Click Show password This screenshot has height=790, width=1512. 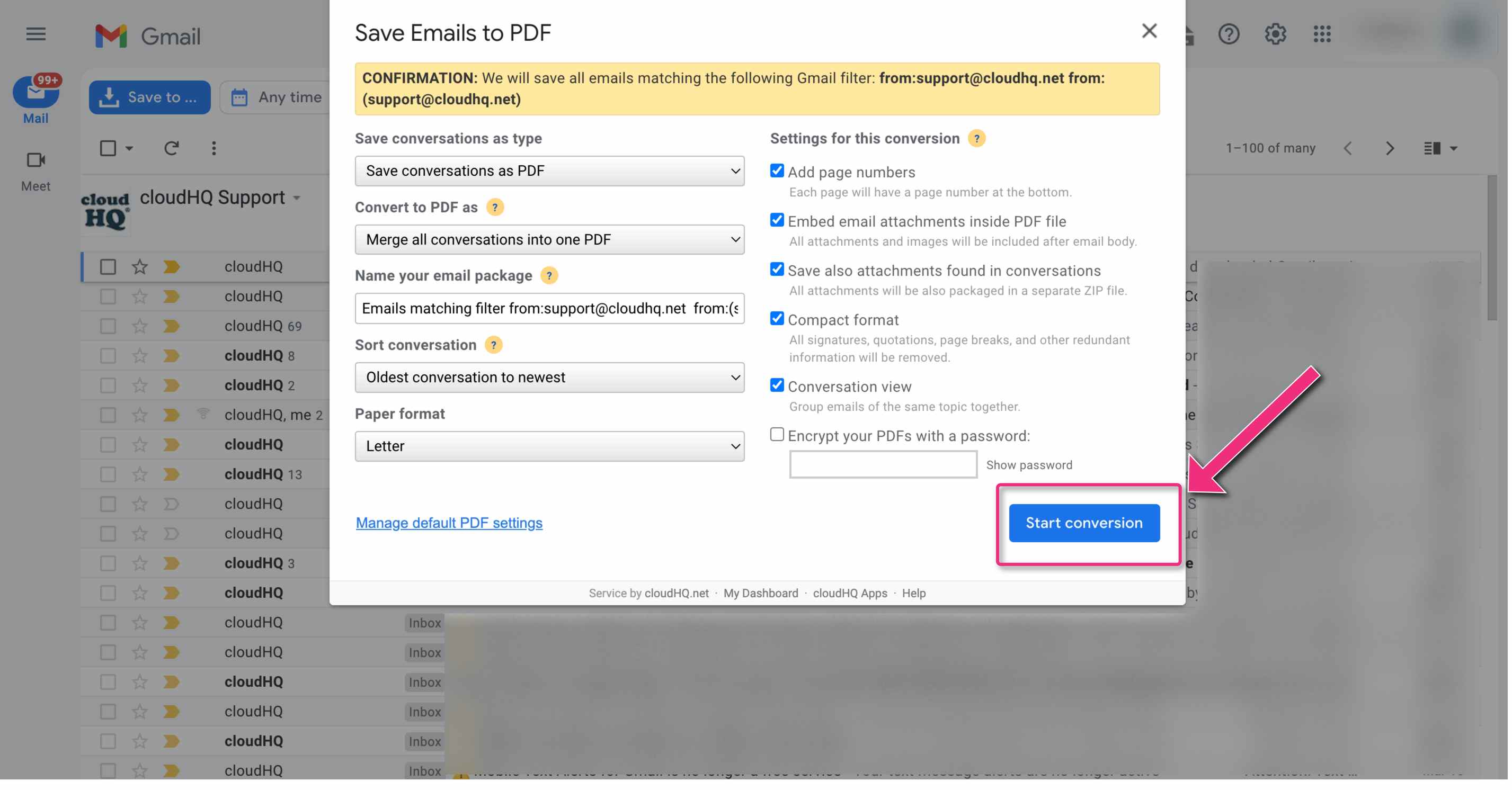coord(1029,465)
